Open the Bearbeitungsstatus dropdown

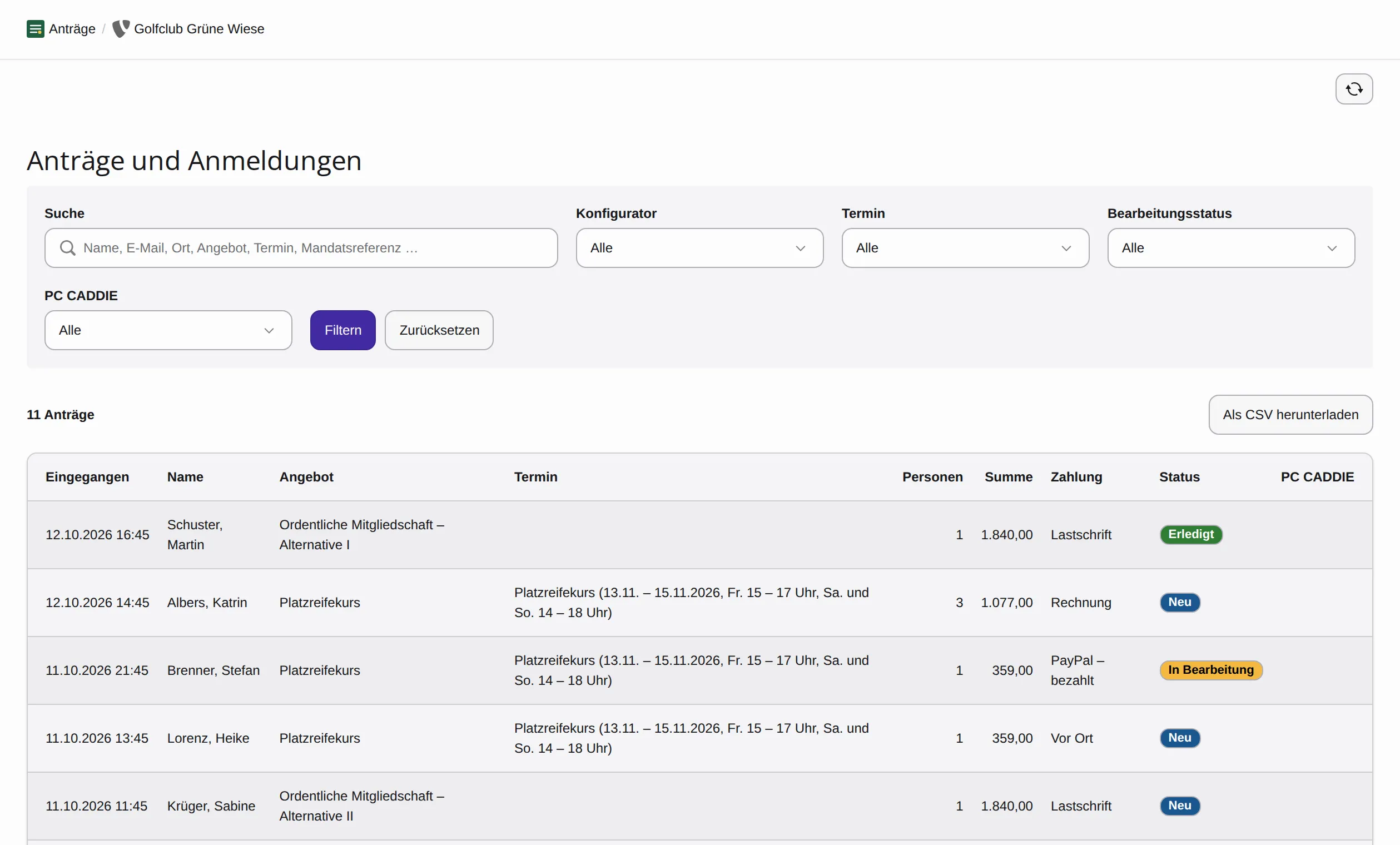(x=1231, y=248)
